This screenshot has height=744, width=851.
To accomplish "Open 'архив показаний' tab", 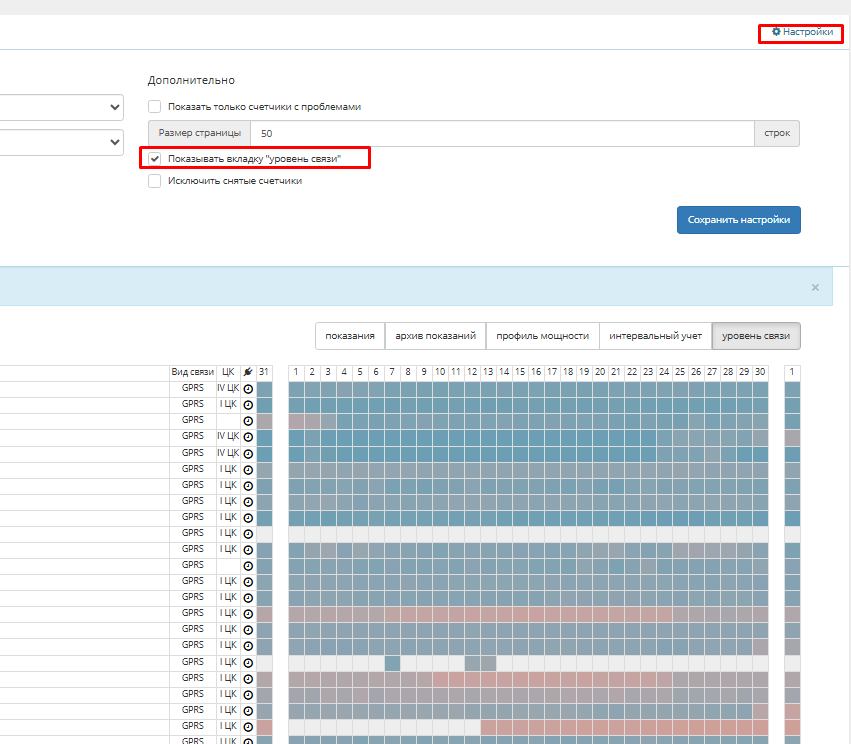I will pyautogui.click(x=435, y=336).
